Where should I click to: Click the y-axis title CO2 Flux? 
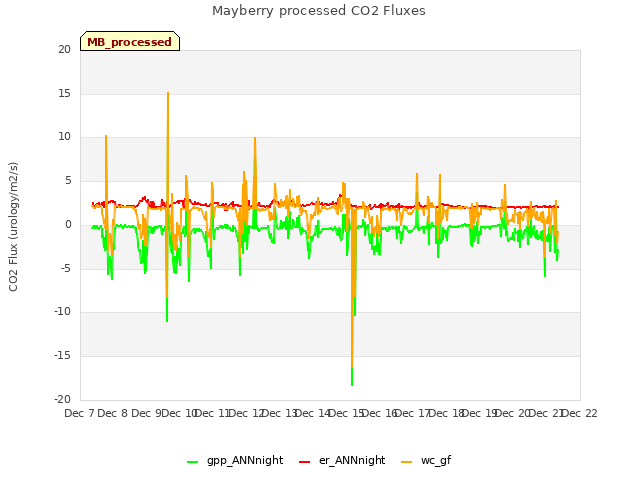(13, 227)
